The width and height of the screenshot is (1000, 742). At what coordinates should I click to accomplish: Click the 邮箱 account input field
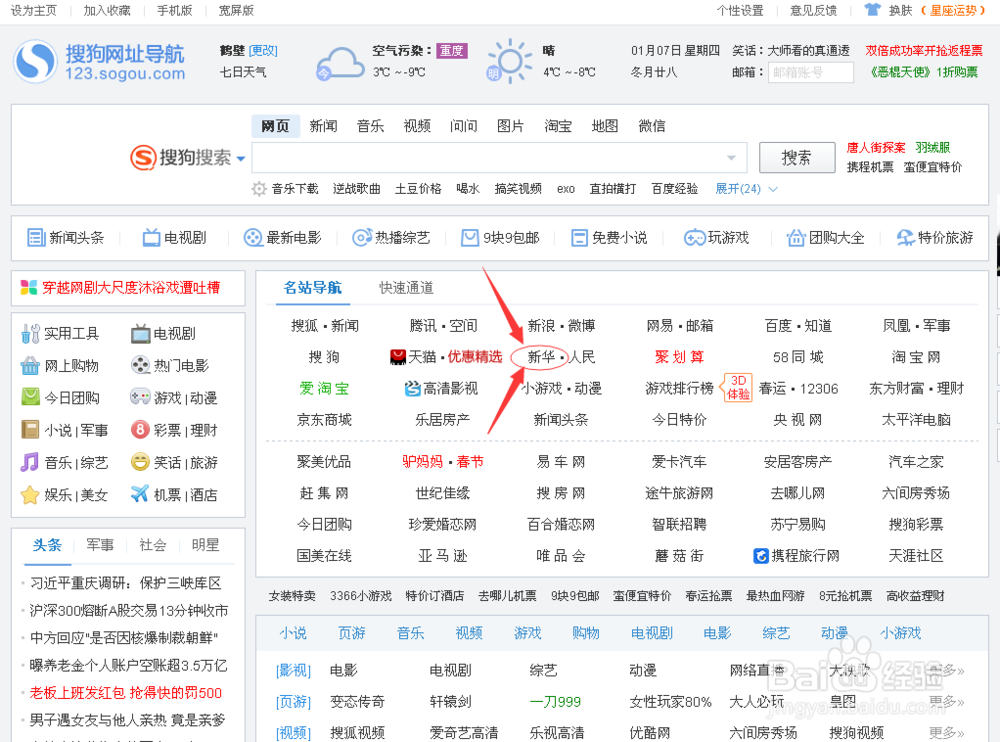[x=811, y=73]
